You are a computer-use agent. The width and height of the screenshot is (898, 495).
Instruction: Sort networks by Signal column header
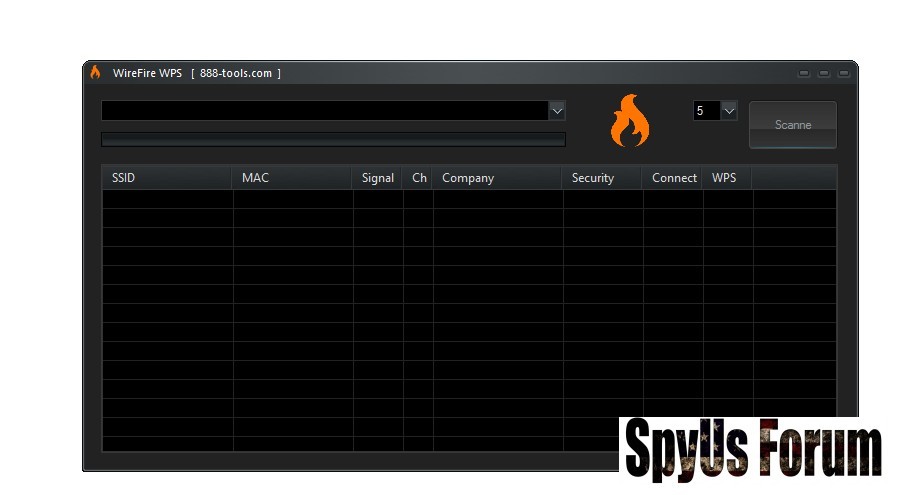377,178
